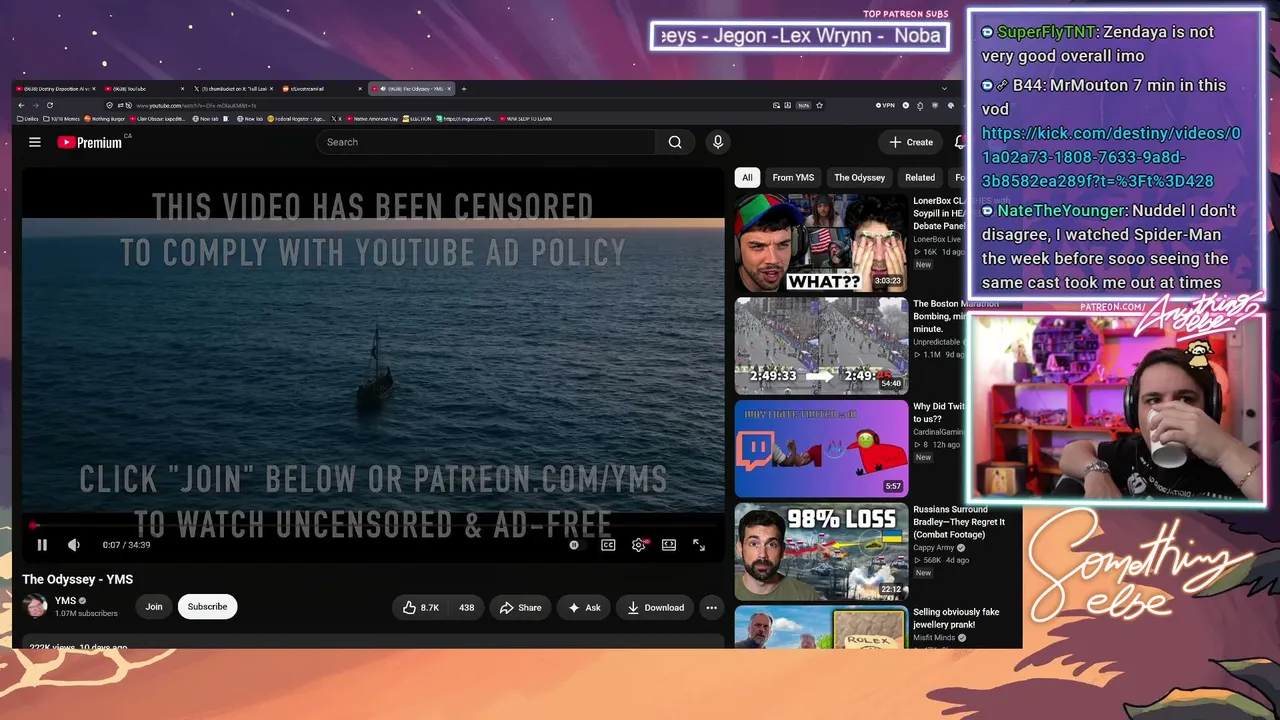Close The Odyssey - YMS tab
The height and width of the screenshot is (720, 1280).
pos(449,89)
